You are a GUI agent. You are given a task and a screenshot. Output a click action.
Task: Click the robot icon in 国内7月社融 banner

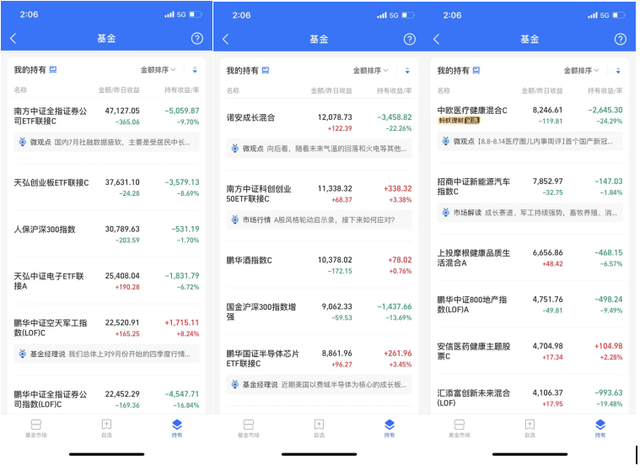pos(22,142)
